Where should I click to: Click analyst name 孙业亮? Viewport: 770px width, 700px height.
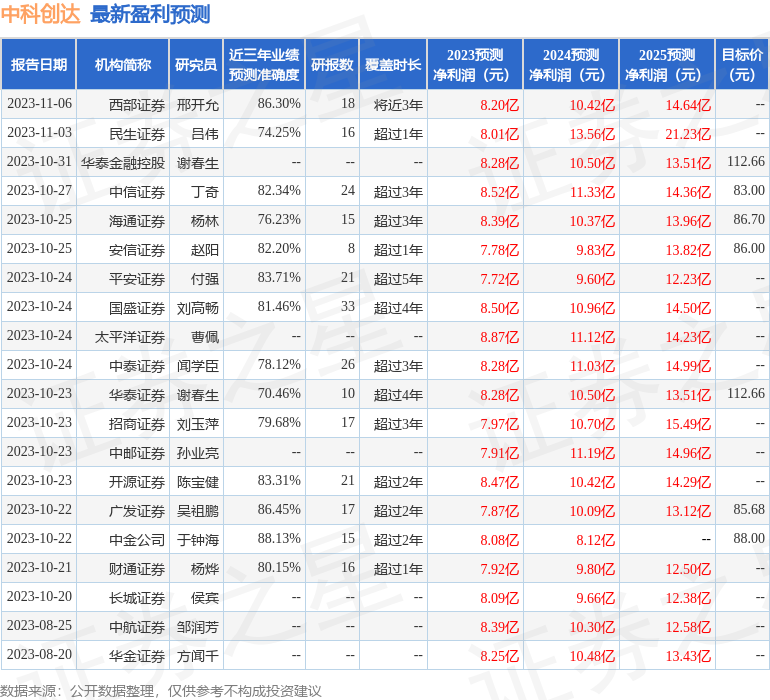pos(197,452)
